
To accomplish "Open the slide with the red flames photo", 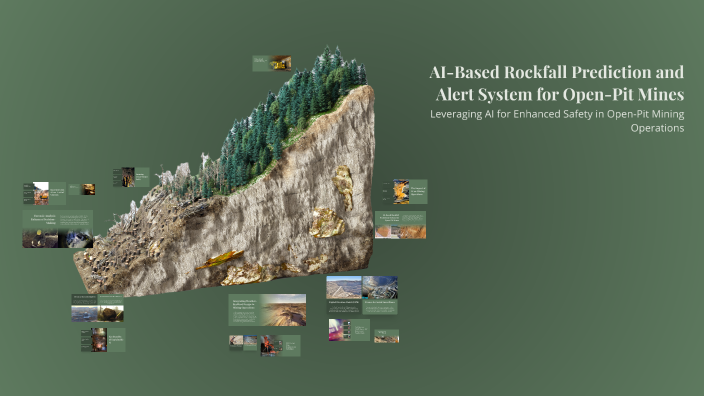I will 280,346.
